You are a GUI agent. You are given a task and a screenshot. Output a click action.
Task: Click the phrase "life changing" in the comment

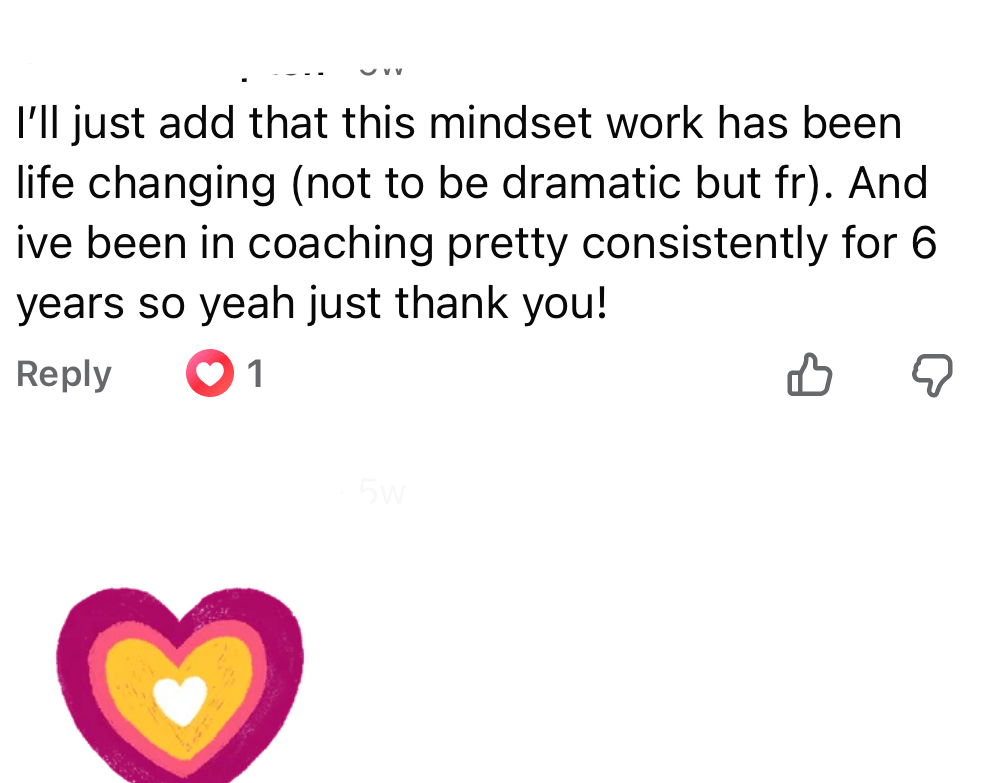click(x=146, y=184)
